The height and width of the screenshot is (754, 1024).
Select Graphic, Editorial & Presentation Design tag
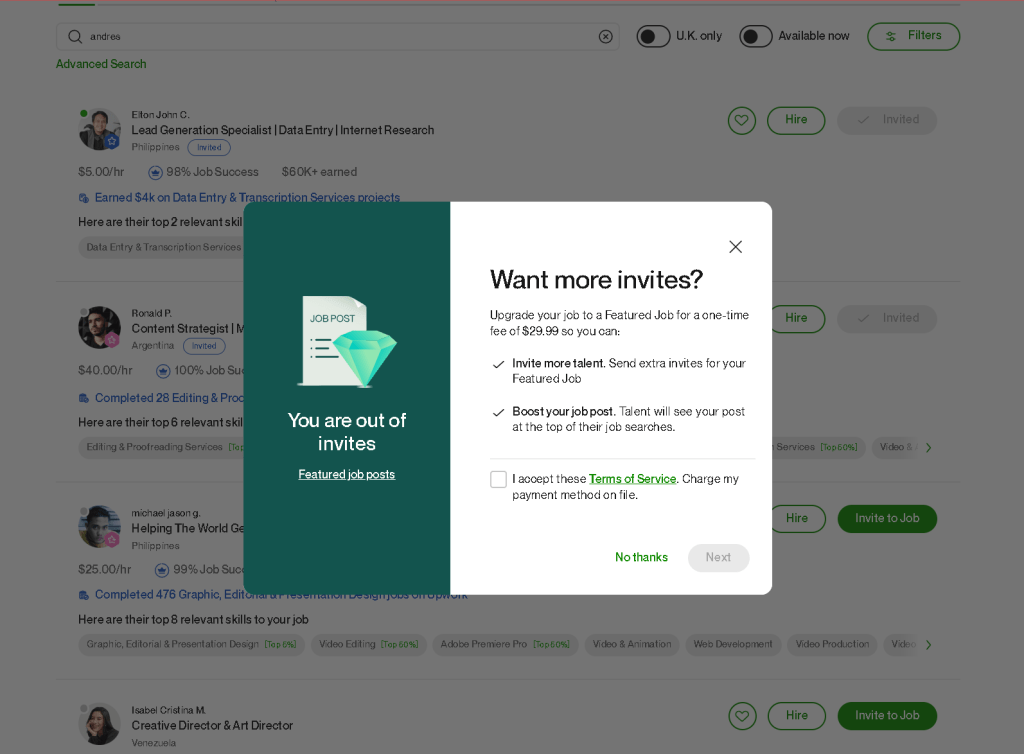pos(191,644)
